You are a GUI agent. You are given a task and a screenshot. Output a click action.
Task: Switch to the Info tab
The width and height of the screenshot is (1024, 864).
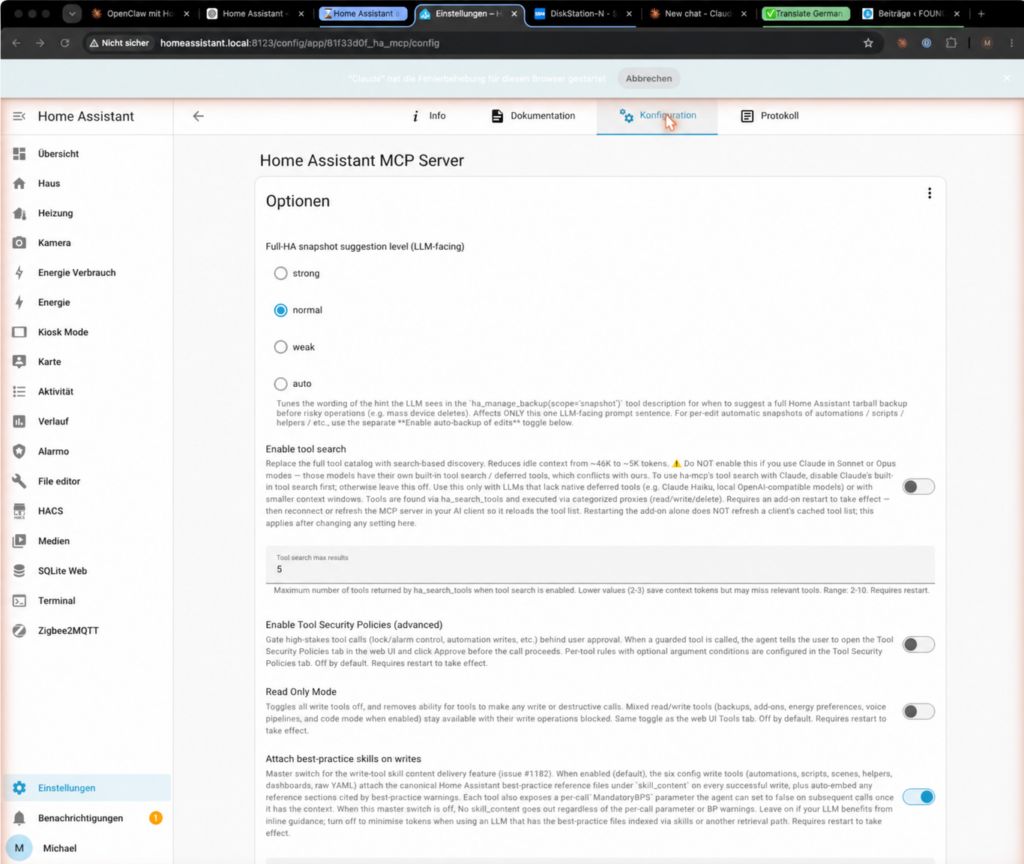pos(429,116)
